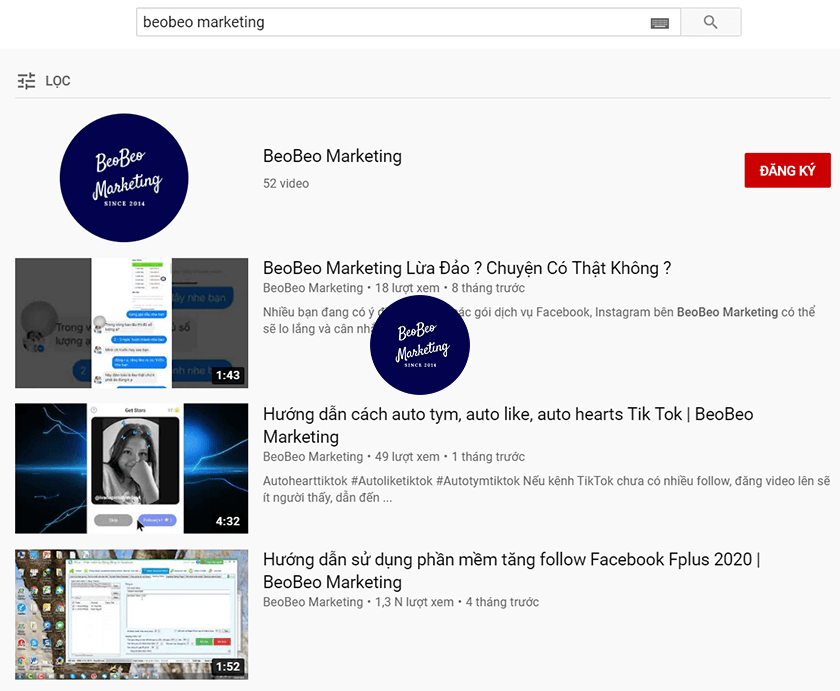Click the magnifying glass search icon
The width and height of the screenshot is (840, 691).
[x=710, y=21]
